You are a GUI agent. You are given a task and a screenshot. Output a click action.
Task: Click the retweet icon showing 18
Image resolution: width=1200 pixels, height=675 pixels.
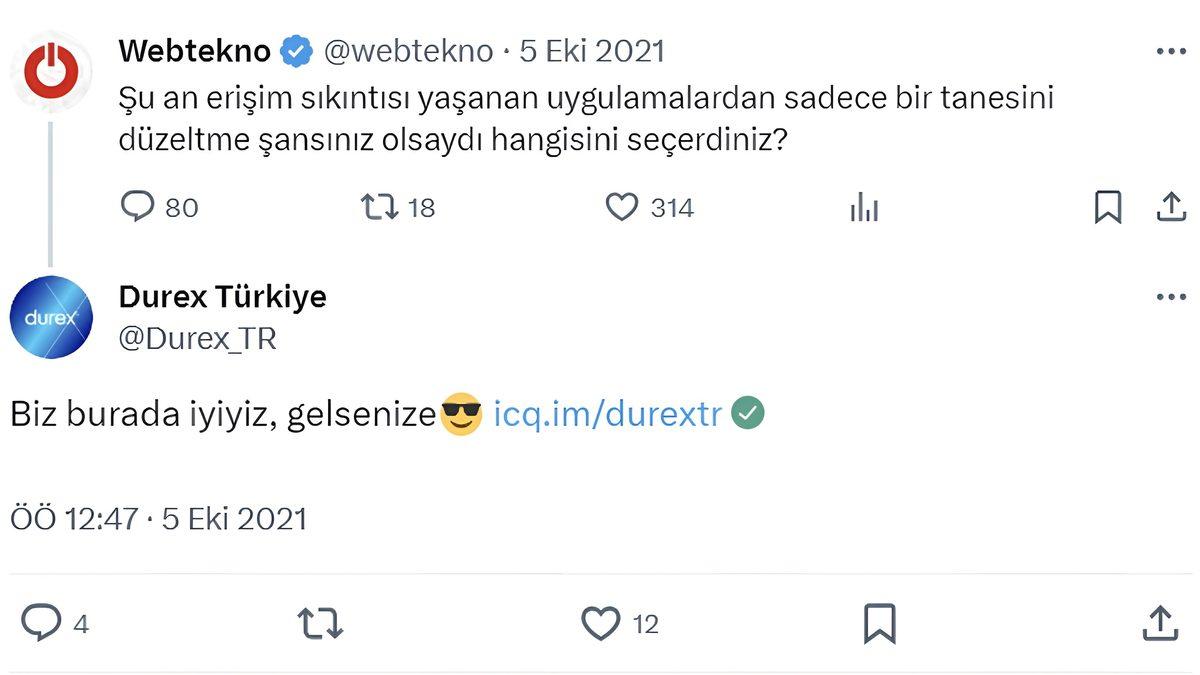[x=378, y=207]
